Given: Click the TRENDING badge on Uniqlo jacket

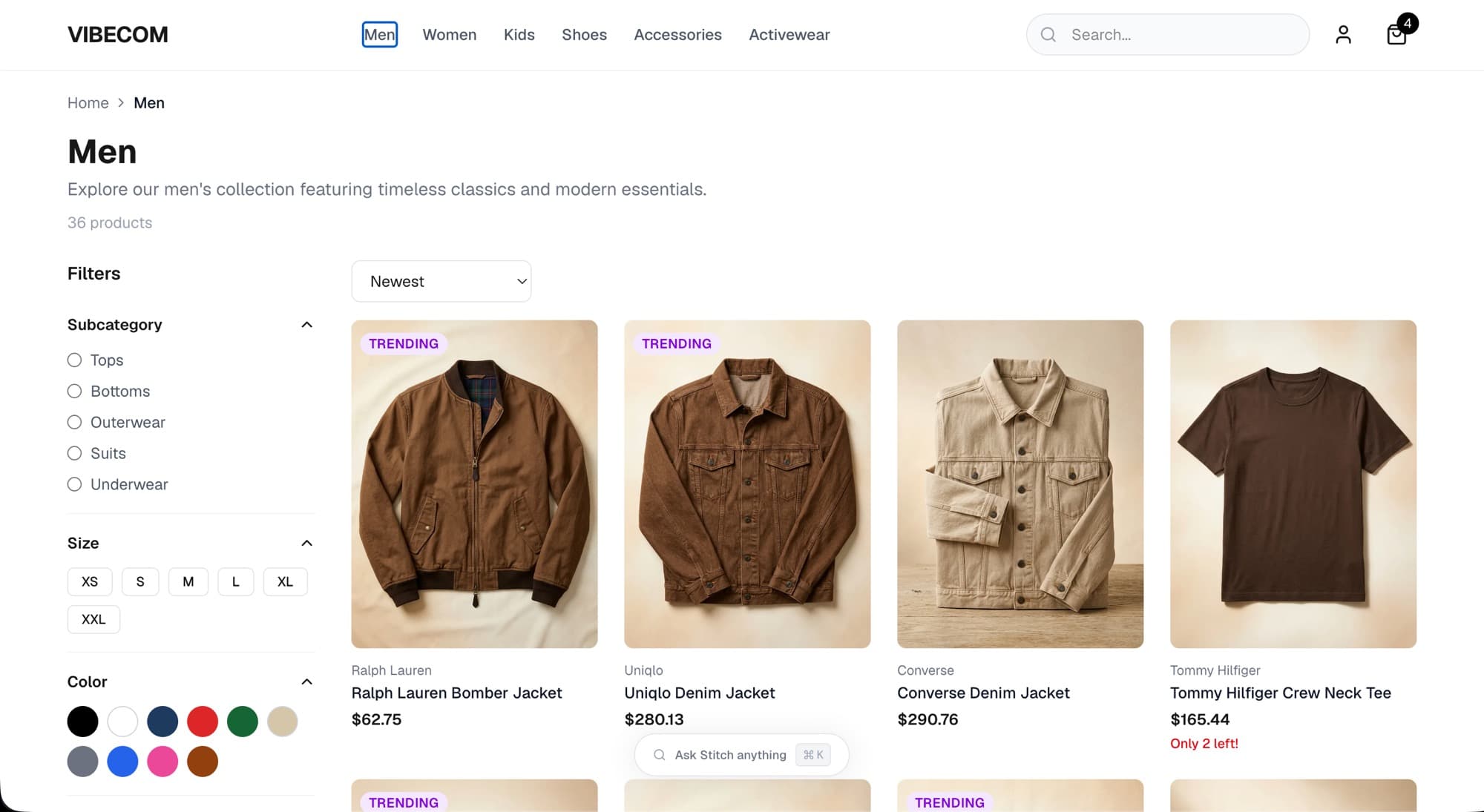Looking at the screenshot, I should [x=677, y=344].
